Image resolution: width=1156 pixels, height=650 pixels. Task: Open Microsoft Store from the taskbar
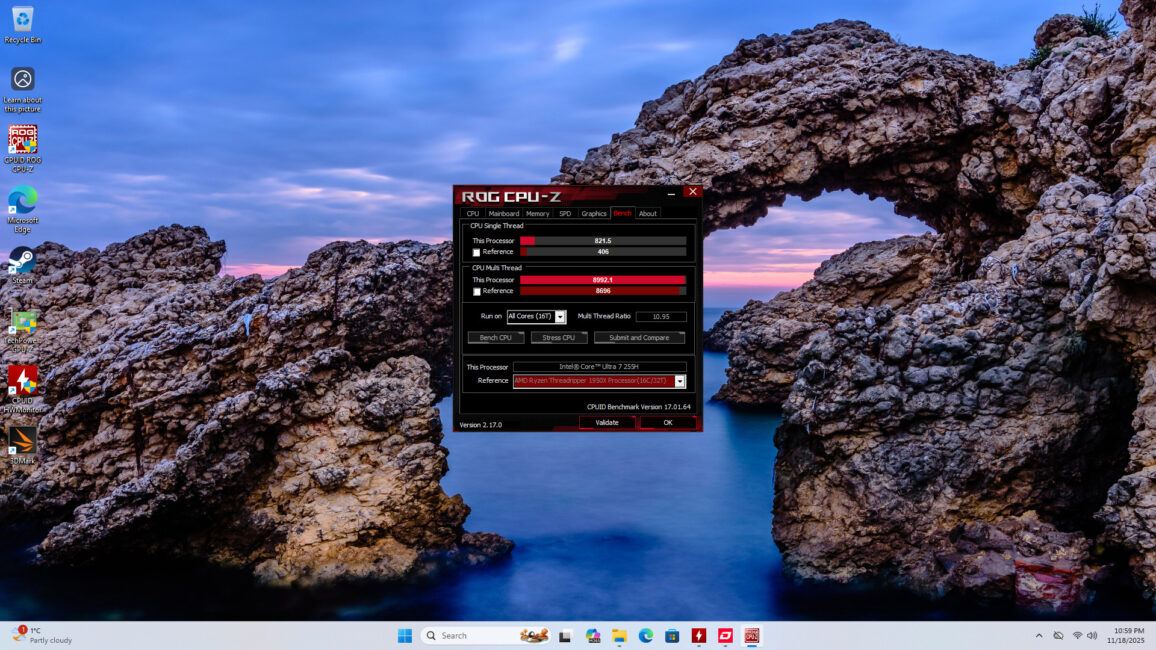point(672,635)
